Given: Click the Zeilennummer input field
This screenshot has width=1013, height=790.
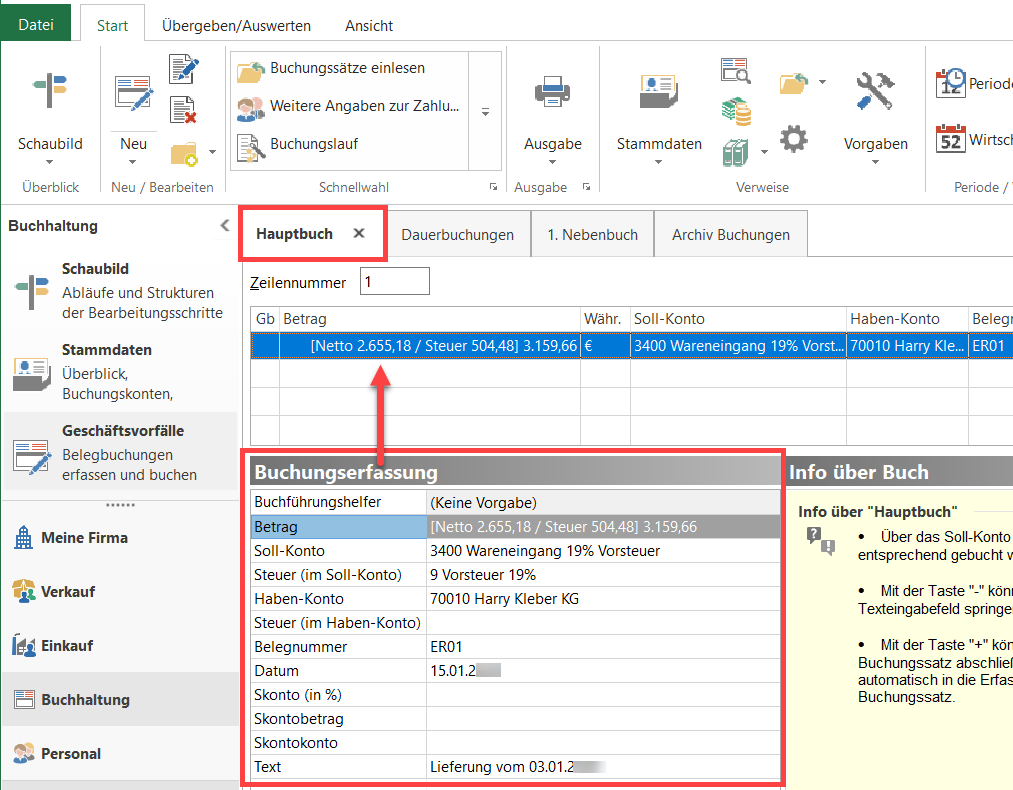Looking at the screenshot, I should (395, 283).
